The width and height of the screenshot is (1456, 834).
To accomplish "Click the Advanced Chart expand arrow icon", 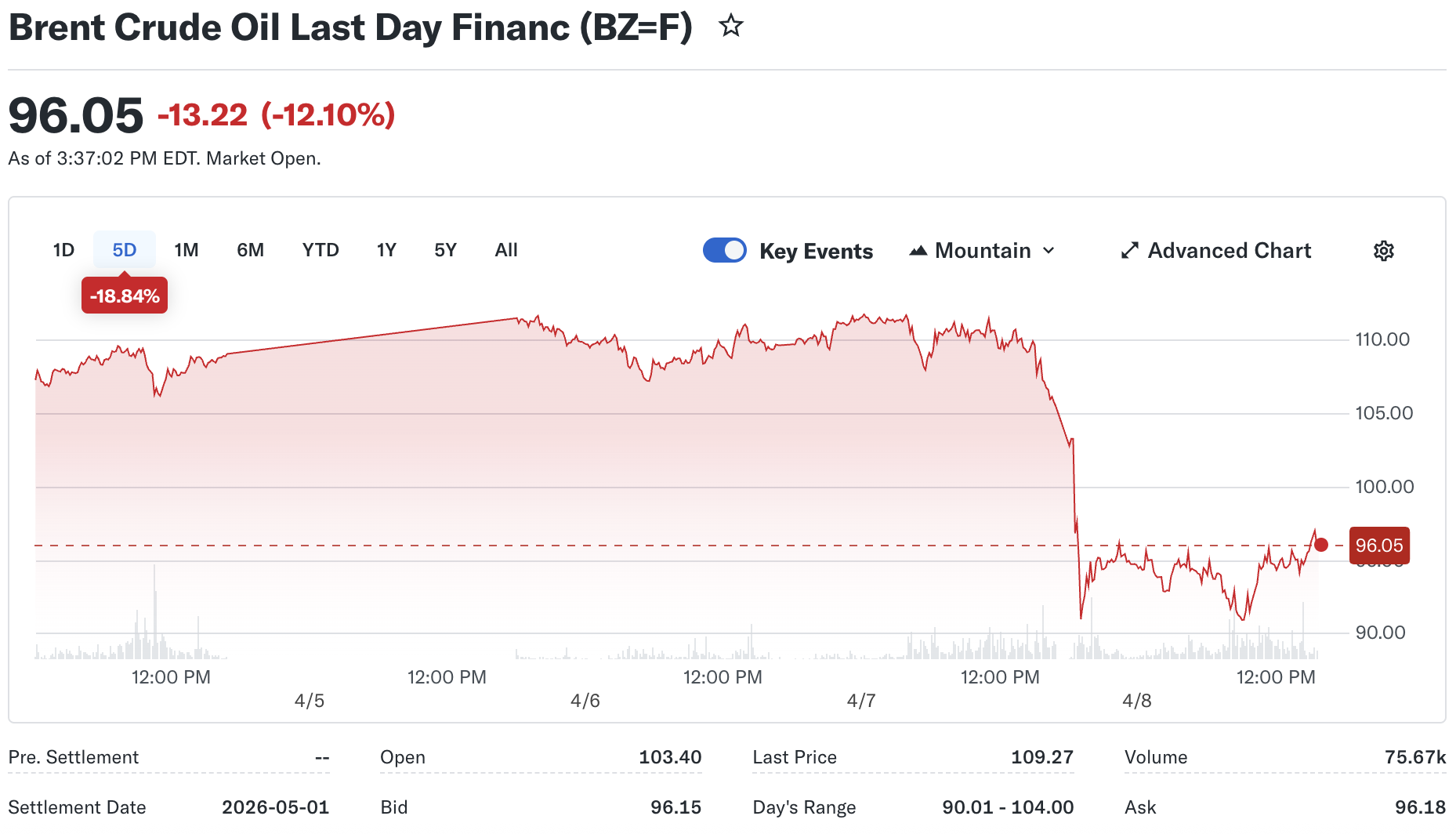I will [x=1129, y=251].
